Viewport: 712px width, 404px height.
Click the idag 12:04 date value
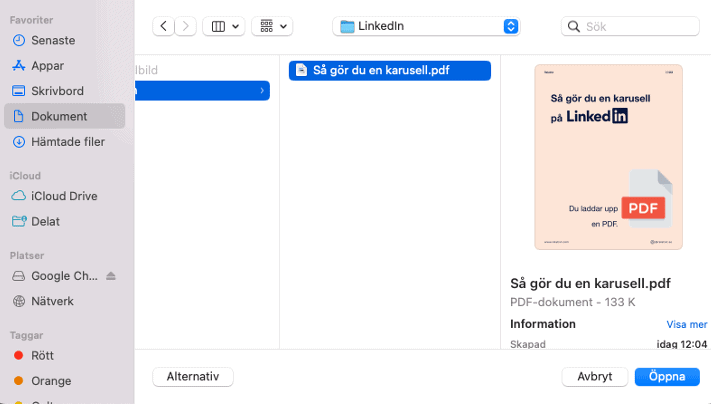[682, 344]
